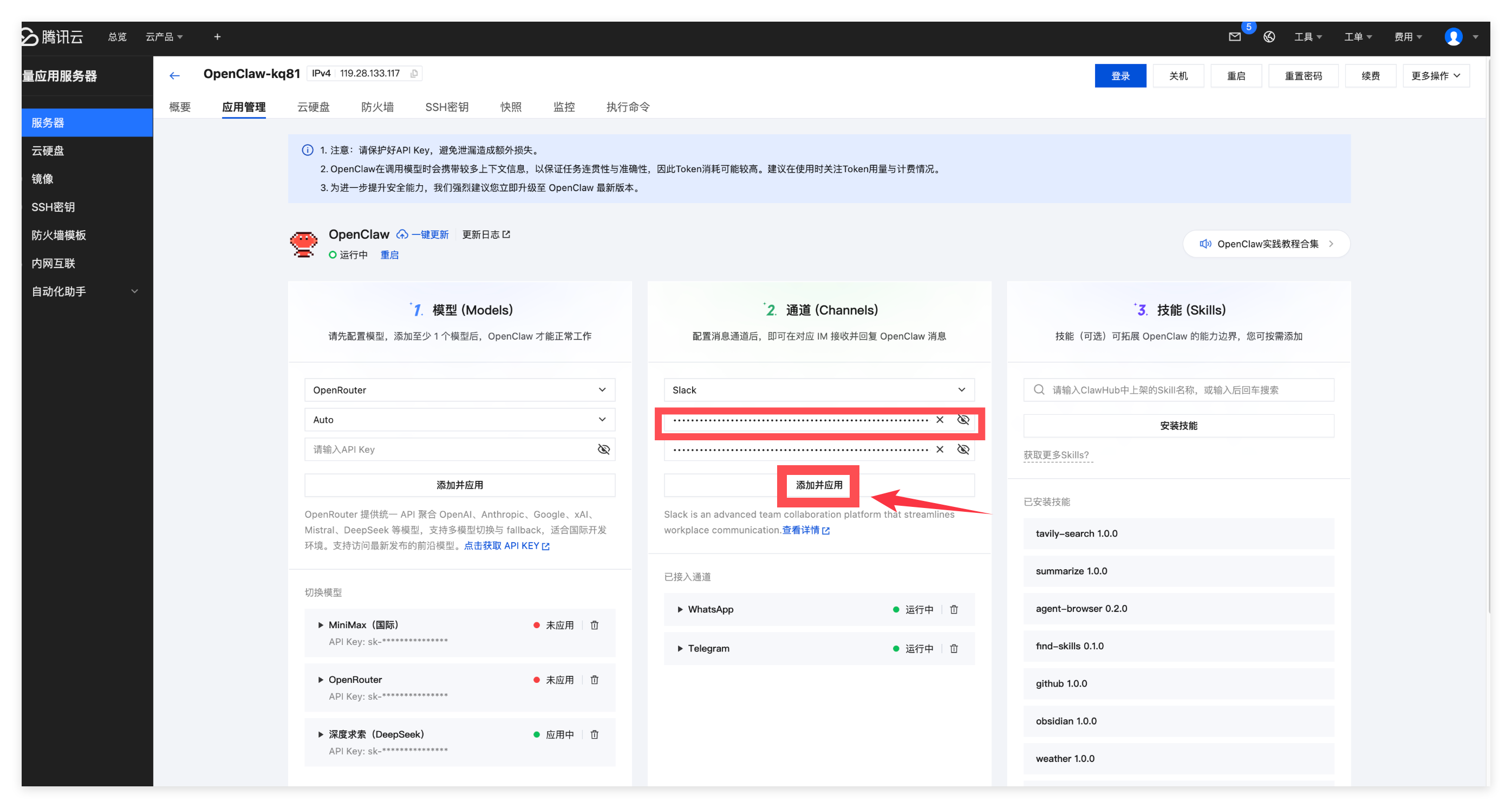Open the Slack channel type dropdown

click(x=819, y=390)
